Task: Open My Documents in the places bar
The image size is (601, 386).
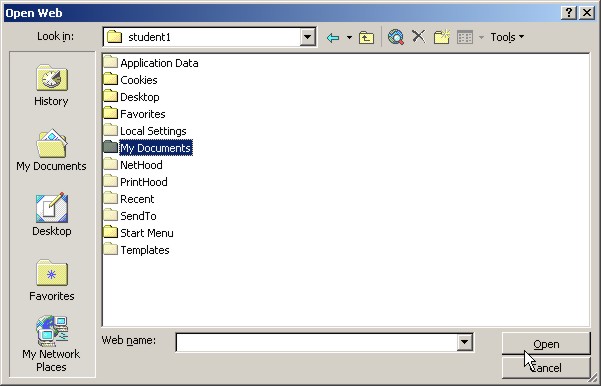Action: point(51,150)
